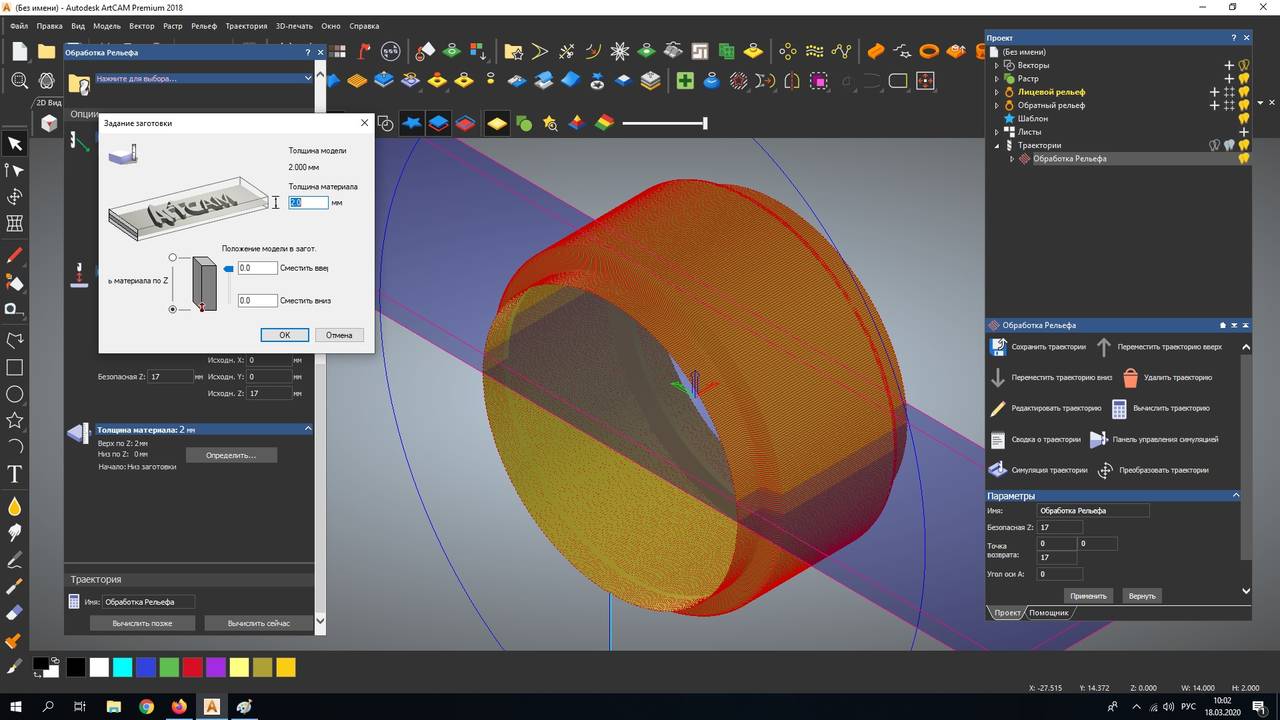Image resolution: width=1280 pixels, height=720 pixels.
Task: Click Edit toolpath pencil icon
Action: [997, 408]
